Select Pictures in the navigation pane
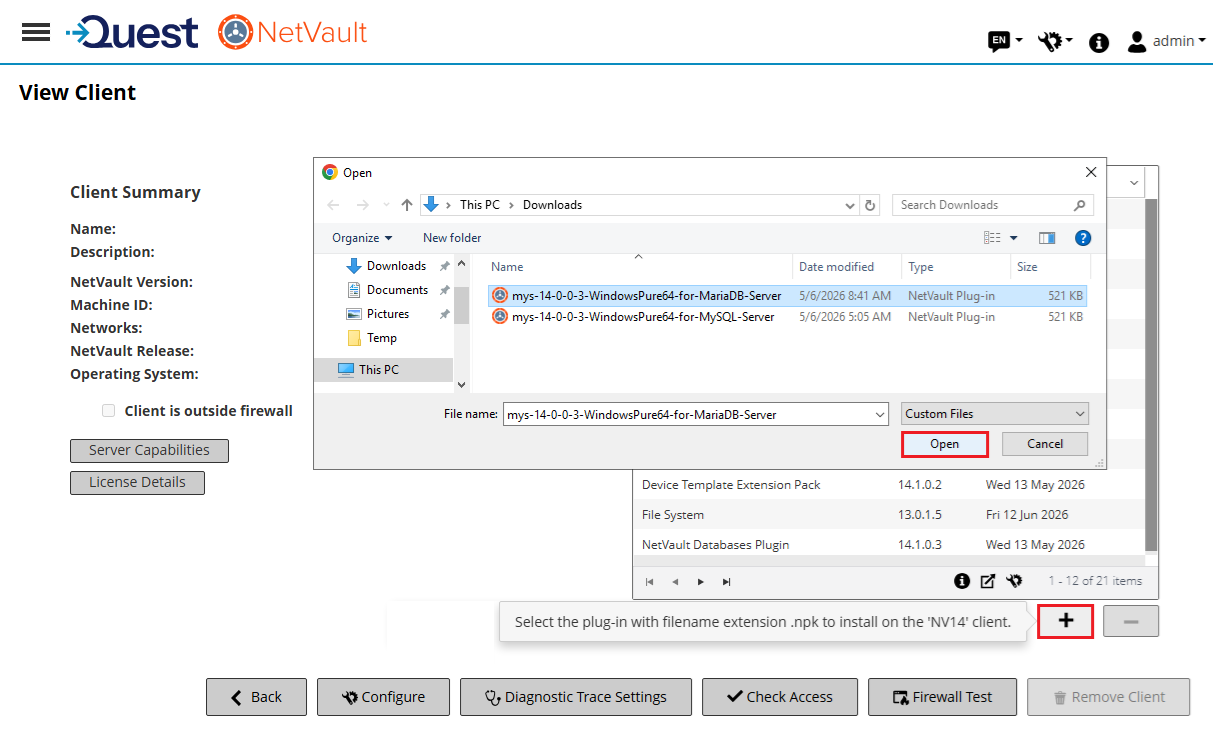This screenshot has height=741, width=1213. [x=387, y=314]
